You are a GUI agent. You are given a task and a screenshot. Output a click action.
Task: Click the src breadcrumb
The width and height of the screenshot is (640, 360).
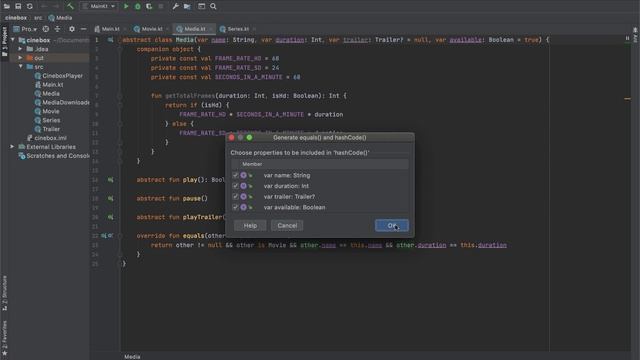[38, 18]
